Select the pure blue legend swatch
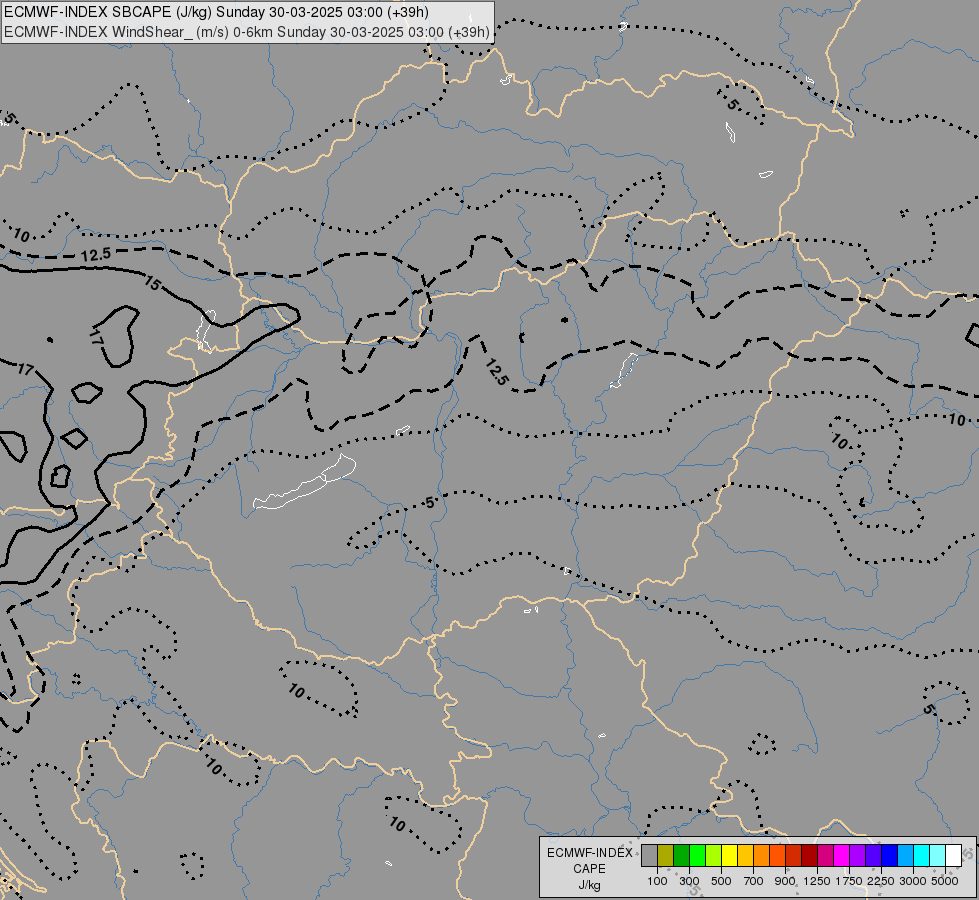Image resolution: width=979 pixels, height=900 pixels. [x=889, y=855]
